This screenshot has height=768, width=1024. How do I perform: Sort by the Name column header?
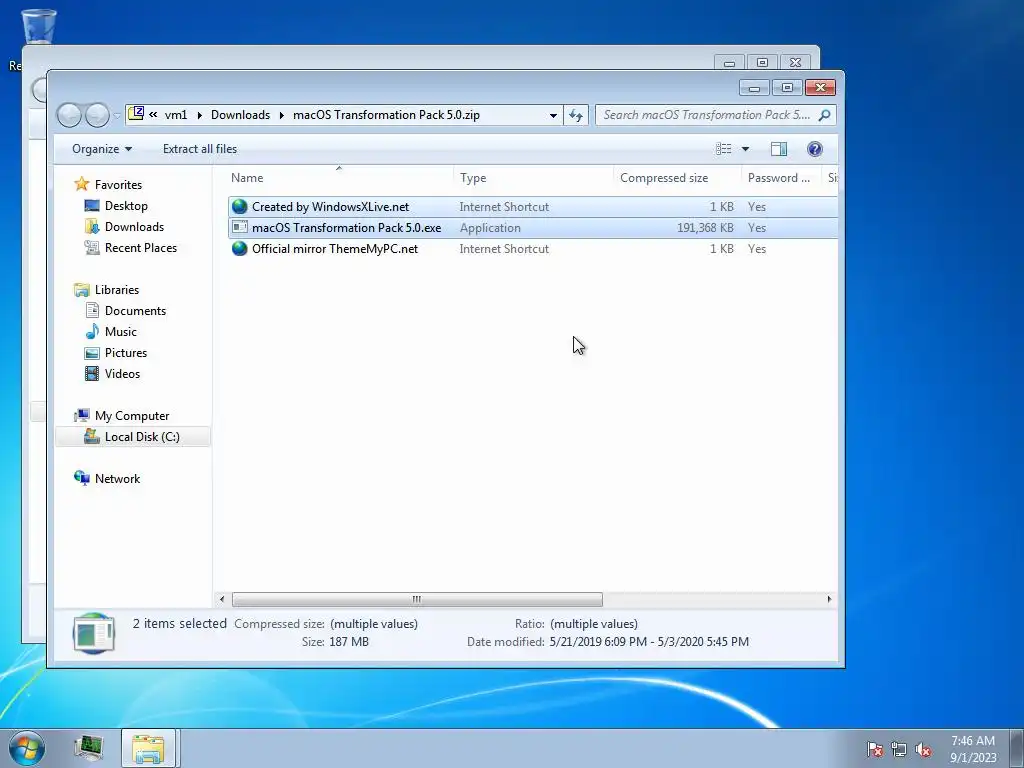(339, 178)
